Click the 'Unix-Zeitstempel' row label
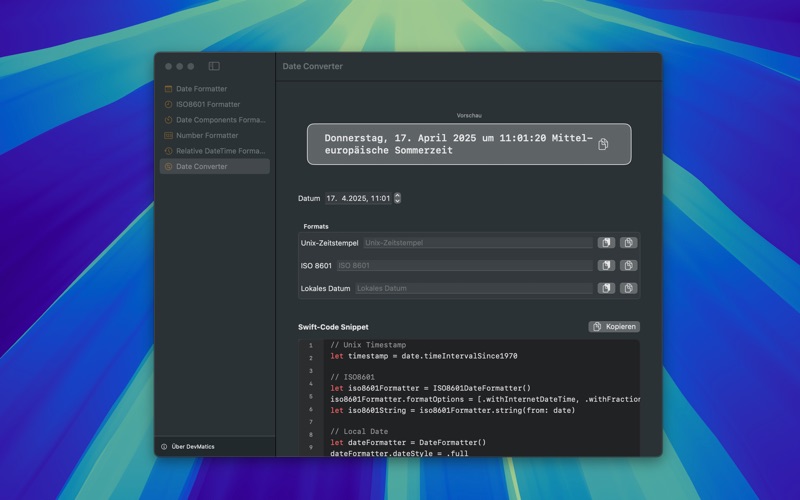Viewport: 800px width, 500px height. 329,243
